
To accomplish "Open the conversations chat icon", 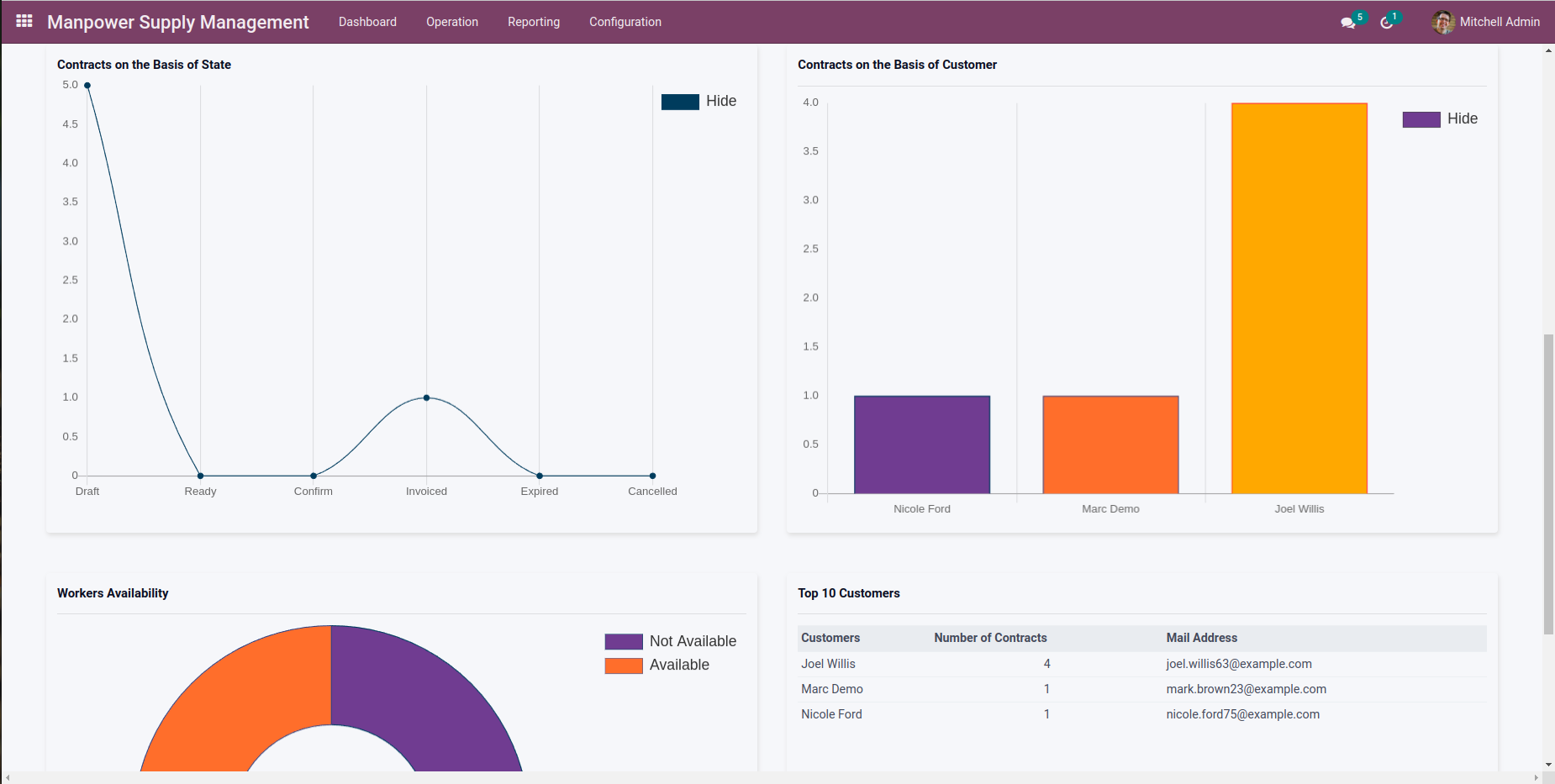I will (x=1348, y=23).
